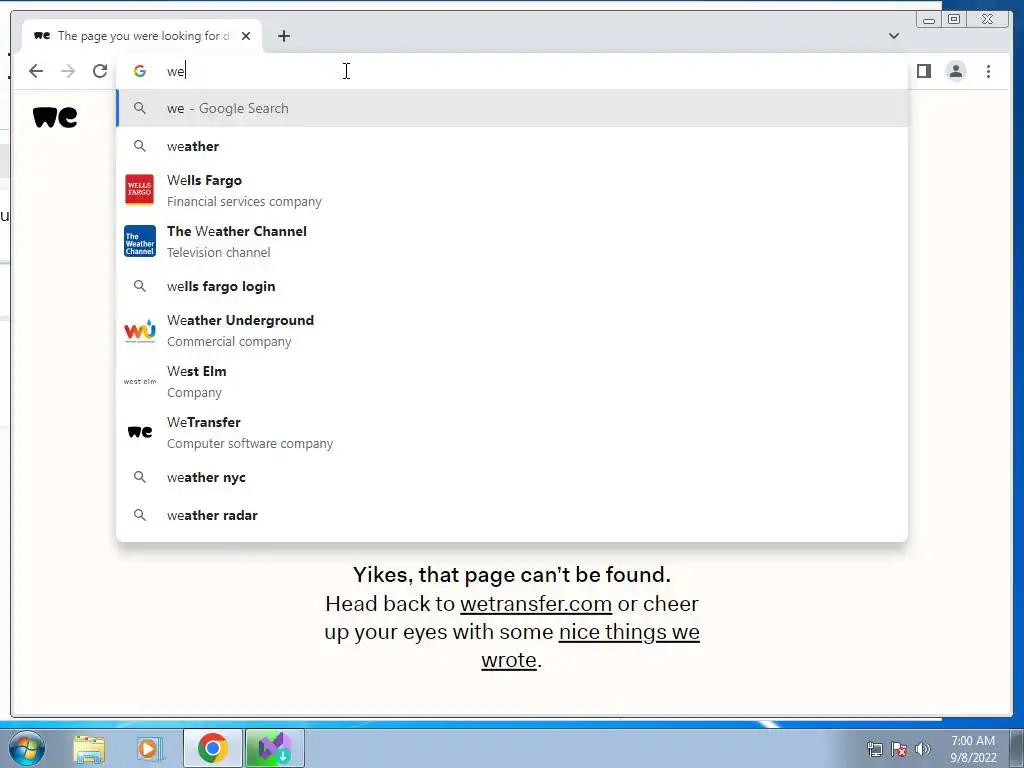Click the Chrome taskbar icon
Image resolution: width=1024 pixels, height=768 pixels.
click(x=212, y=748)
